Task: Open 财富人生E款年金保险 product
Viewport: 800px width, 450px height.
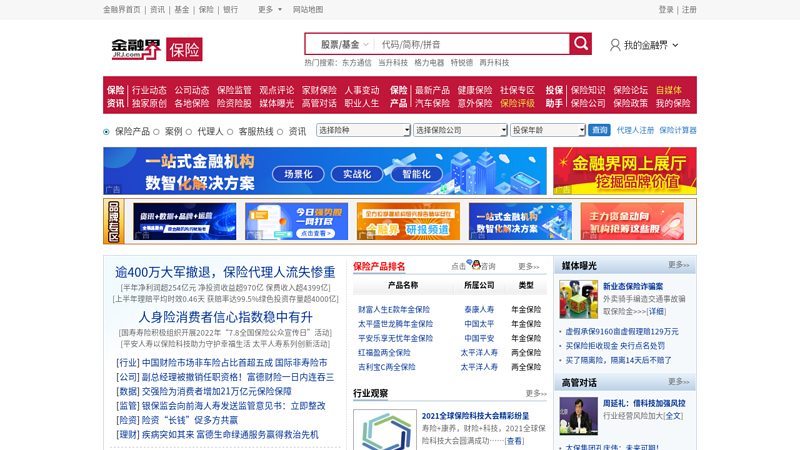Action: (394, 309)
